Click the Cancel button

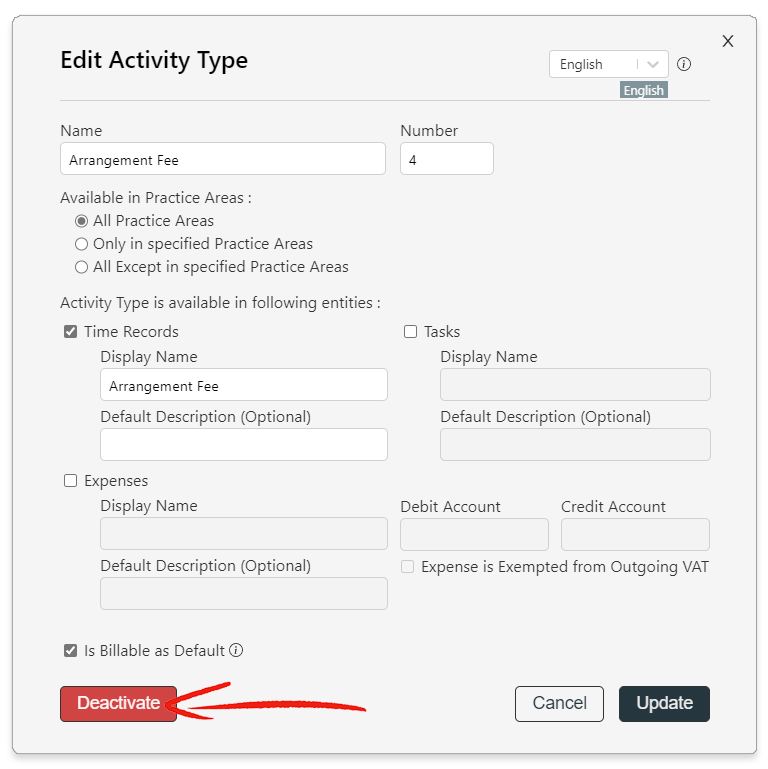pos(559,704)
